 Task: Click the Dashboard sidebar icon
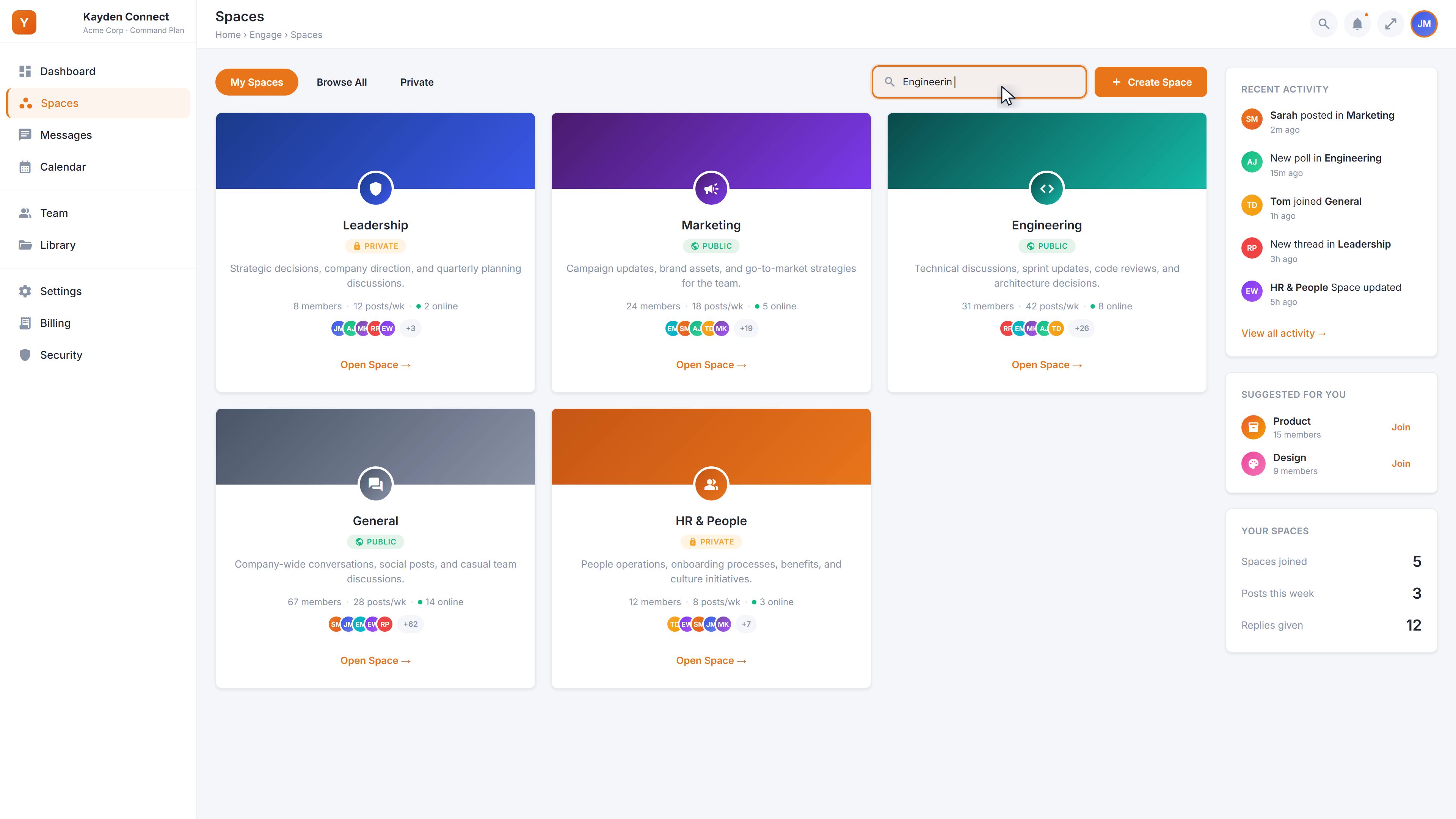point(25,71)
